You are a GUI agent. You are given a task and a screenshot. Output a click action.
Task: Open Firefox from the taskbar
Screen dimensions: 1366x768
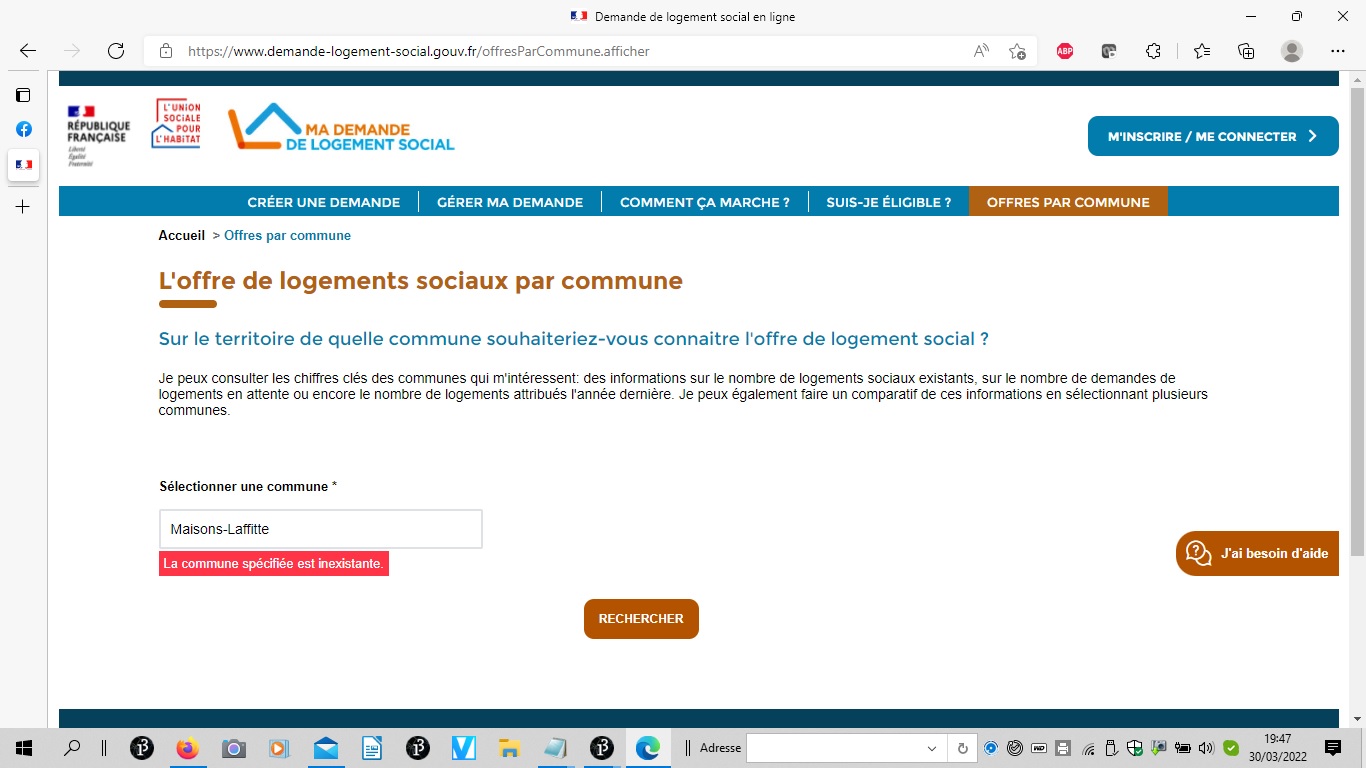click(x=187, y=748)
